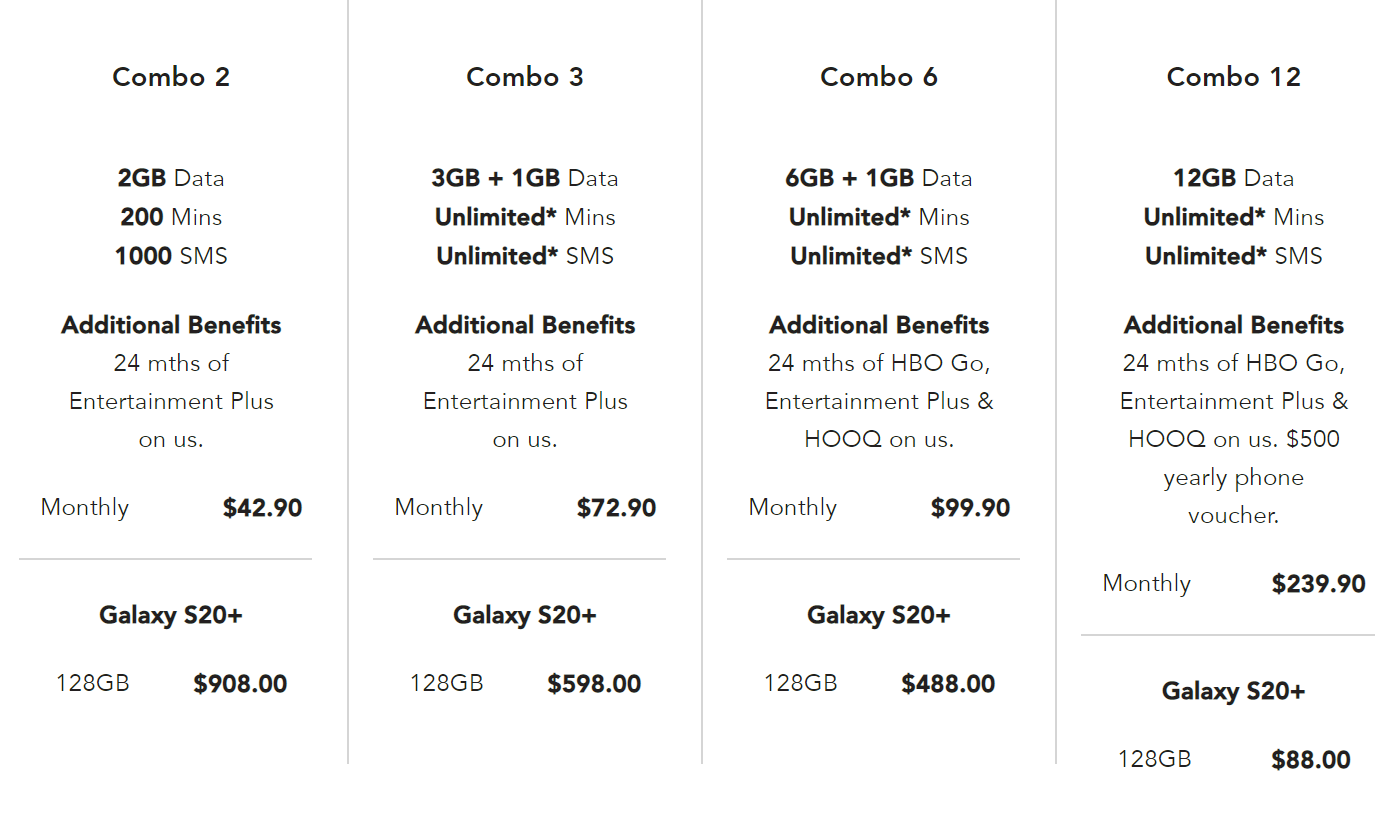Click Galaxy S20+ under Combo 12
The image size is (1396, 836).
1234,691
